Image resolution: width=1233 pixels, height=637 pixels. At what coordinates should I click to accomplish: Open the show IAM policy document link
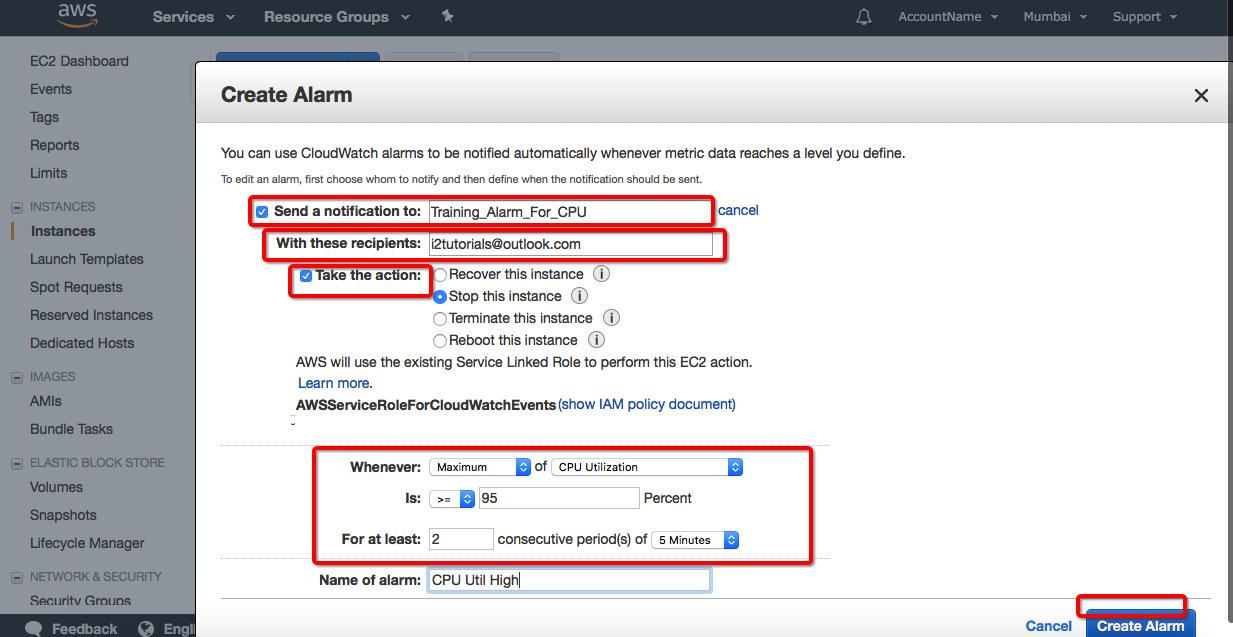(647, 404)
